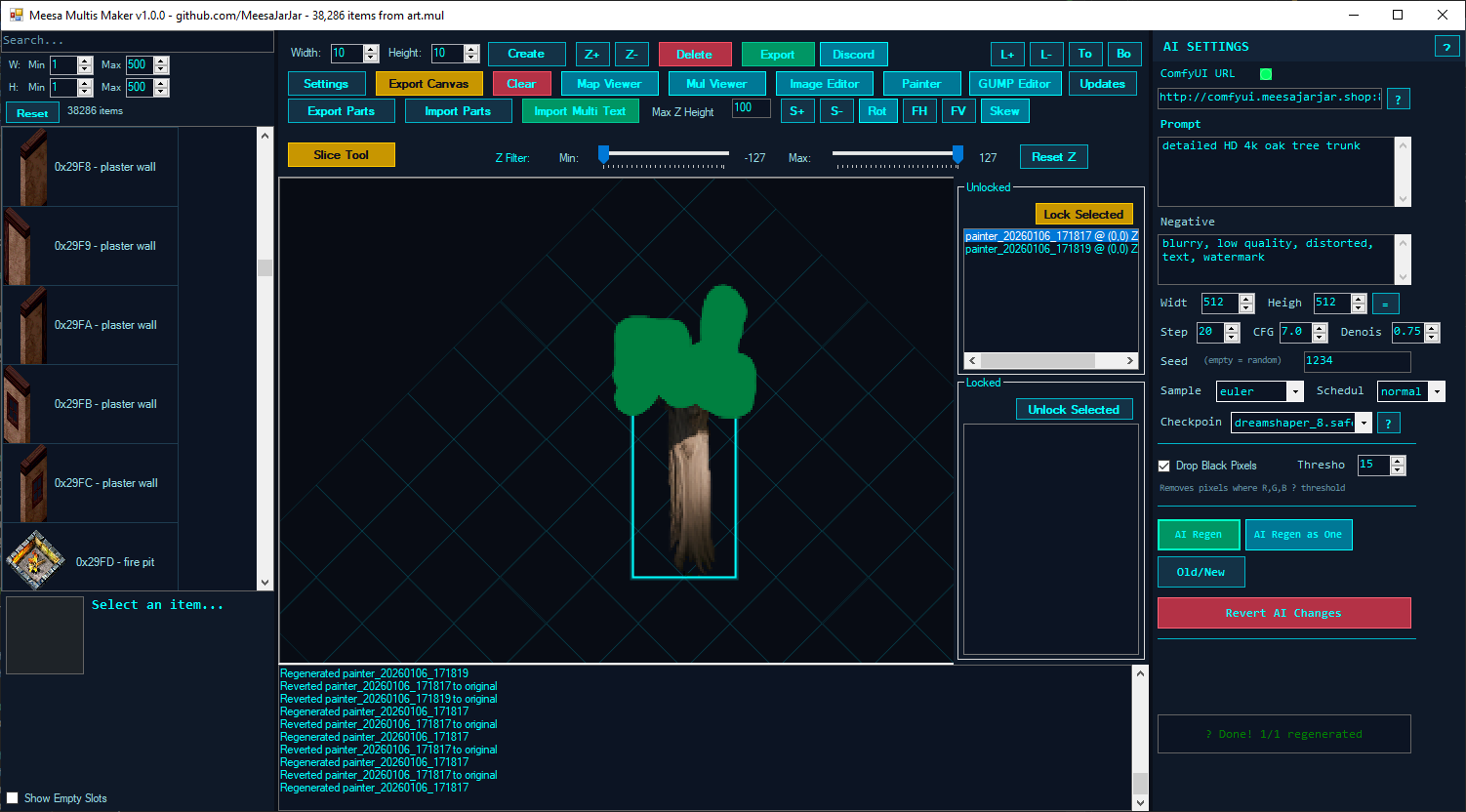Viewport: 1466px width, 812px height.
Task: Click the Reset Z button
Action: tap(1054, 157)
